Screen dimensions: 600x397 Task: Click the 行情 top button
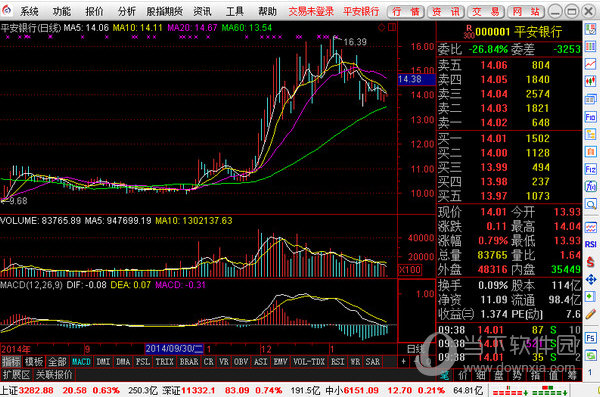pos(406,12)
